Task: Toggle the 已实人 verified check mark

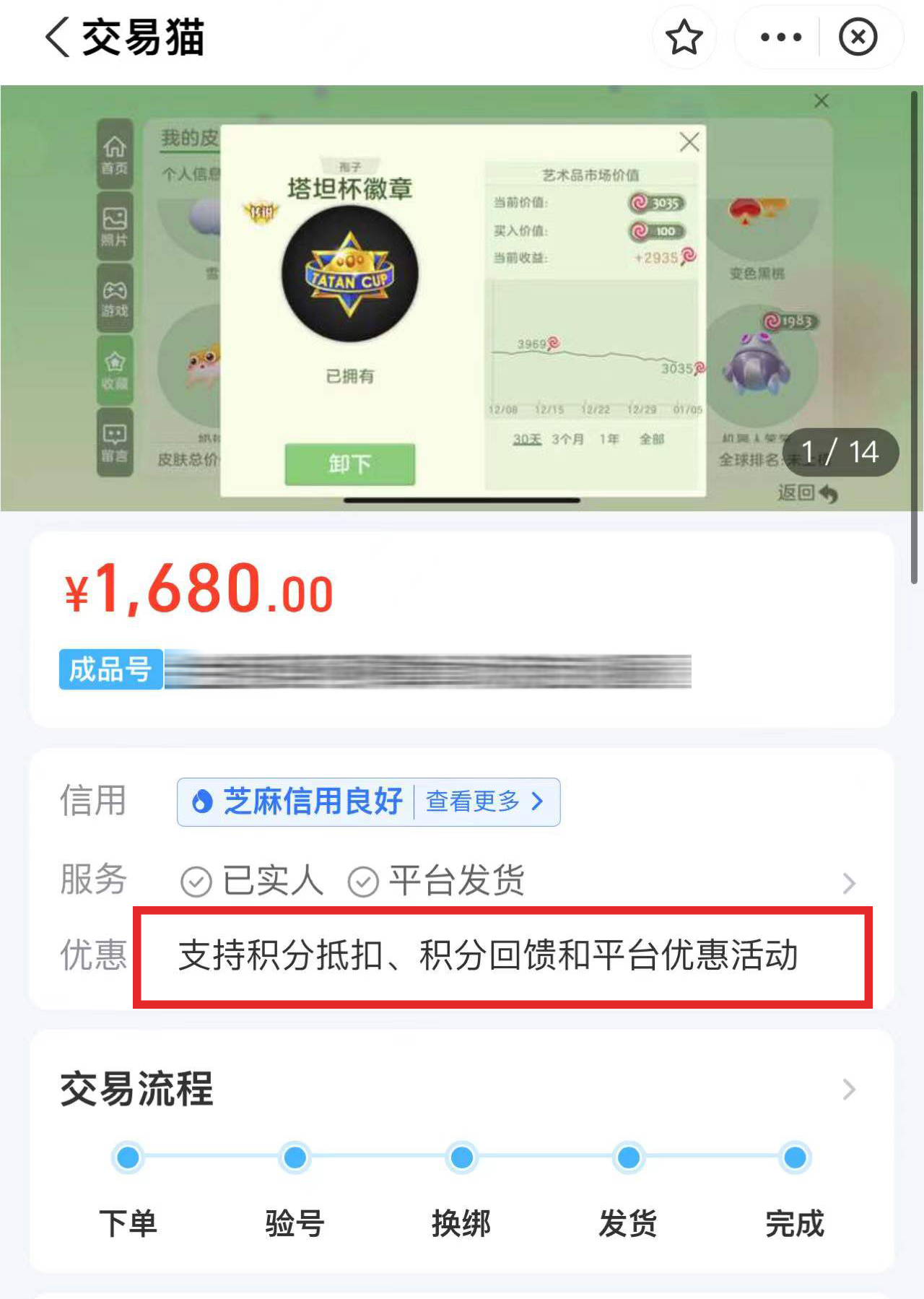Action: coord(196,882)
